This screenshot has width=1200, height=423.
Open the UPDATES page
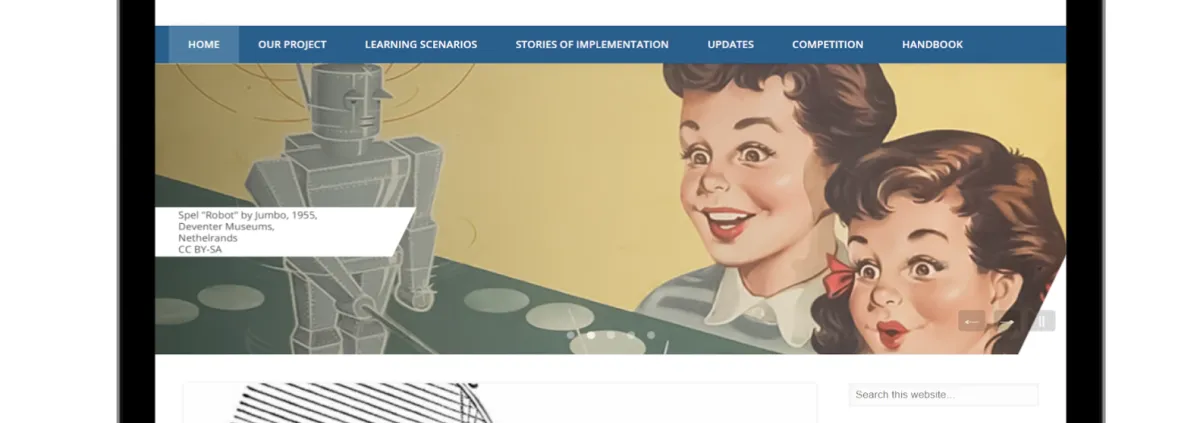(x=731, y=44)
